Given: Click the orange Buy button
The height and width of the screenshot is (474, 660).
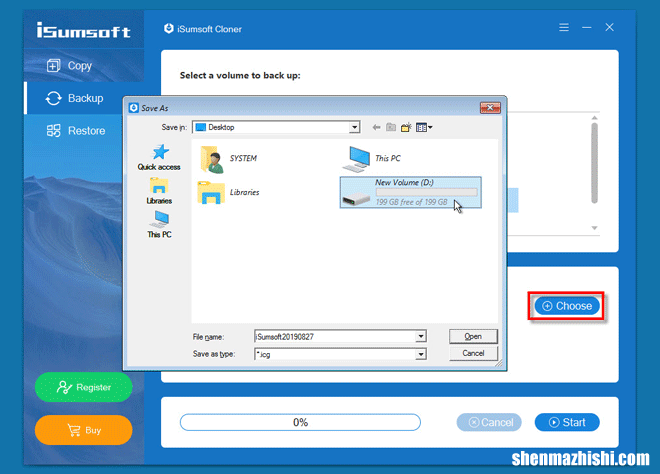Looking at the screenshot, I should pyautogui.click(x=83, y=430).
